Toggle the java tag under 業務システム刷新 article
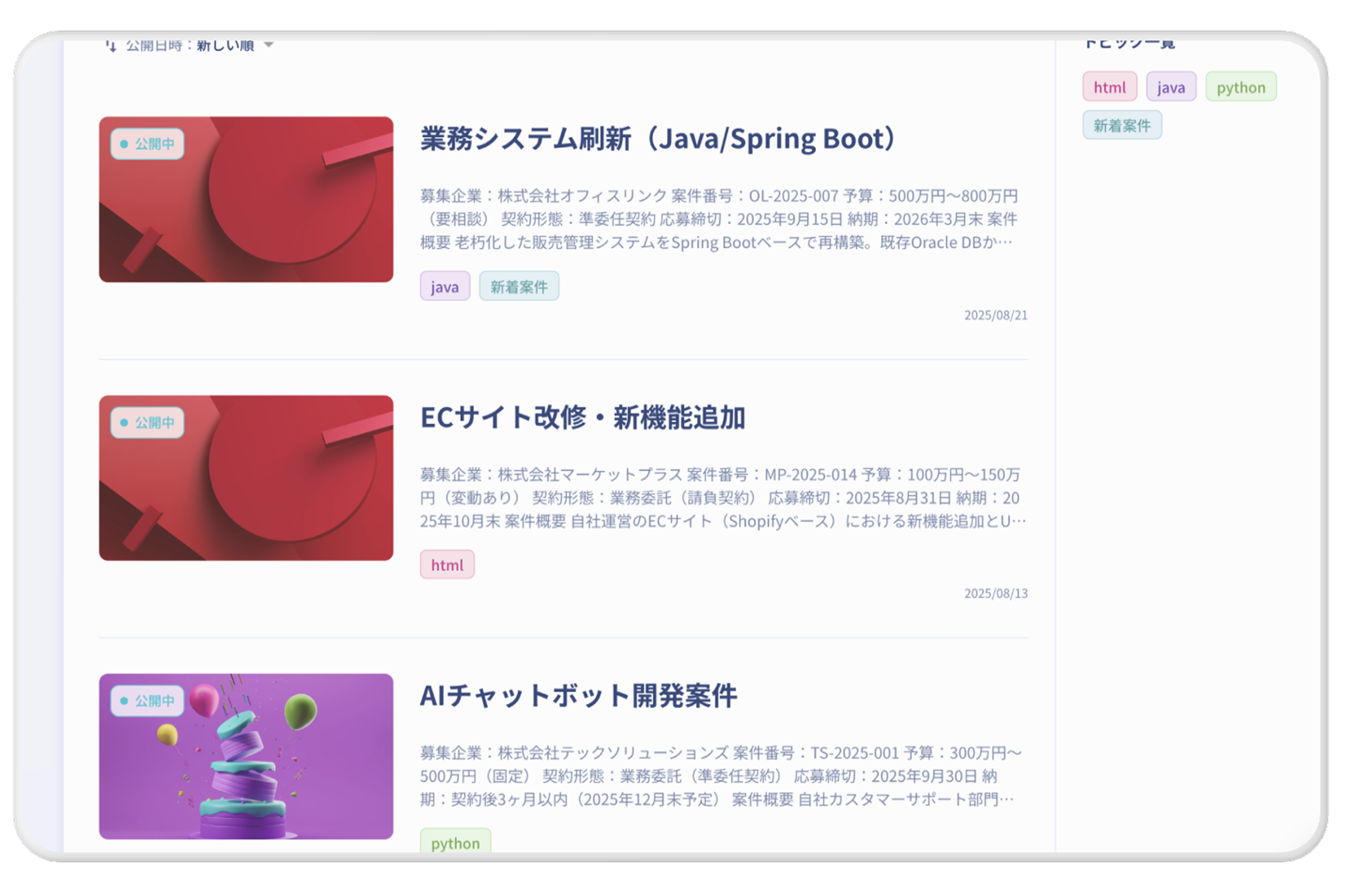1372x892 pixels. [x=444, y=285]
